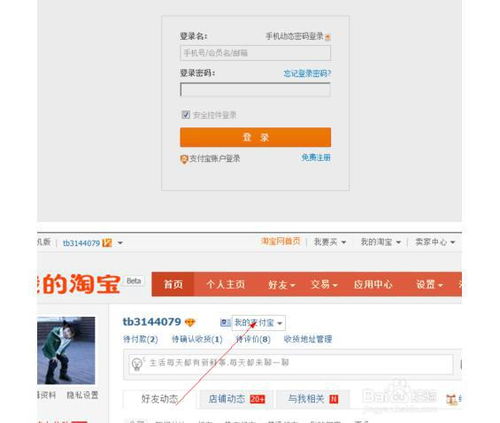Click the icon beside 手机动态密码登录
This screenshot has height=423, width=500.
[328, 37]
